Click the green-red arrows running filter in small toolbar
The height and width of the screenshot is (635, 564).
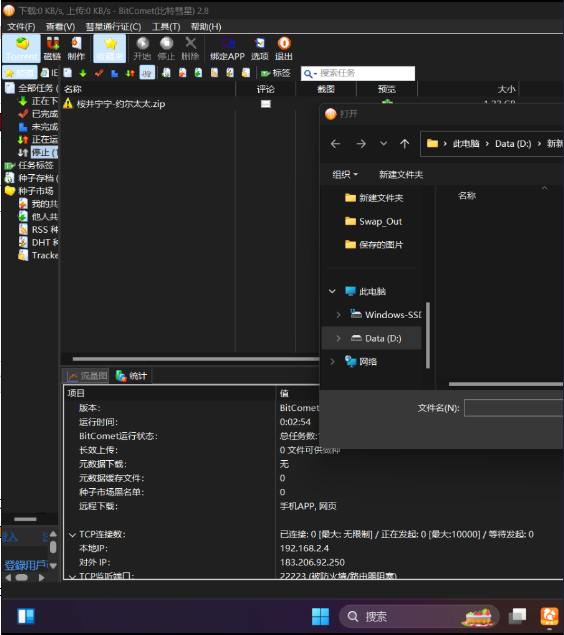pos(130,73)
